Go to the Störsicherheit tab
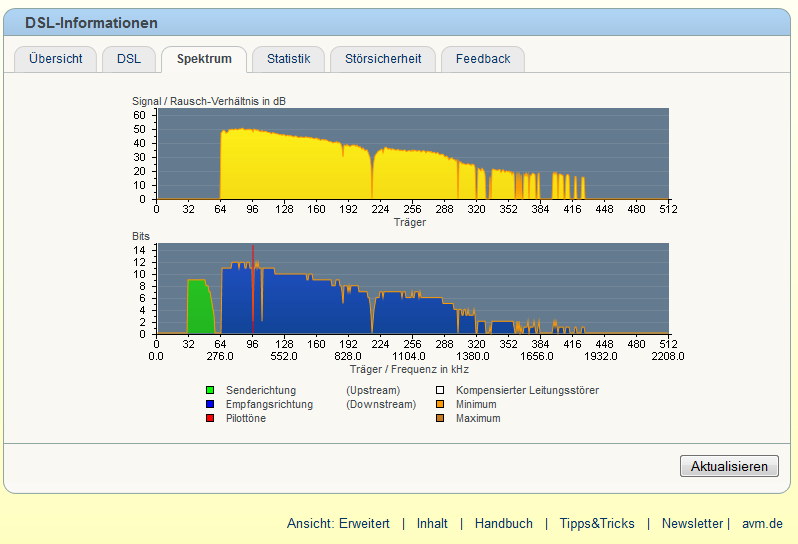 click(x=383, y=59)
